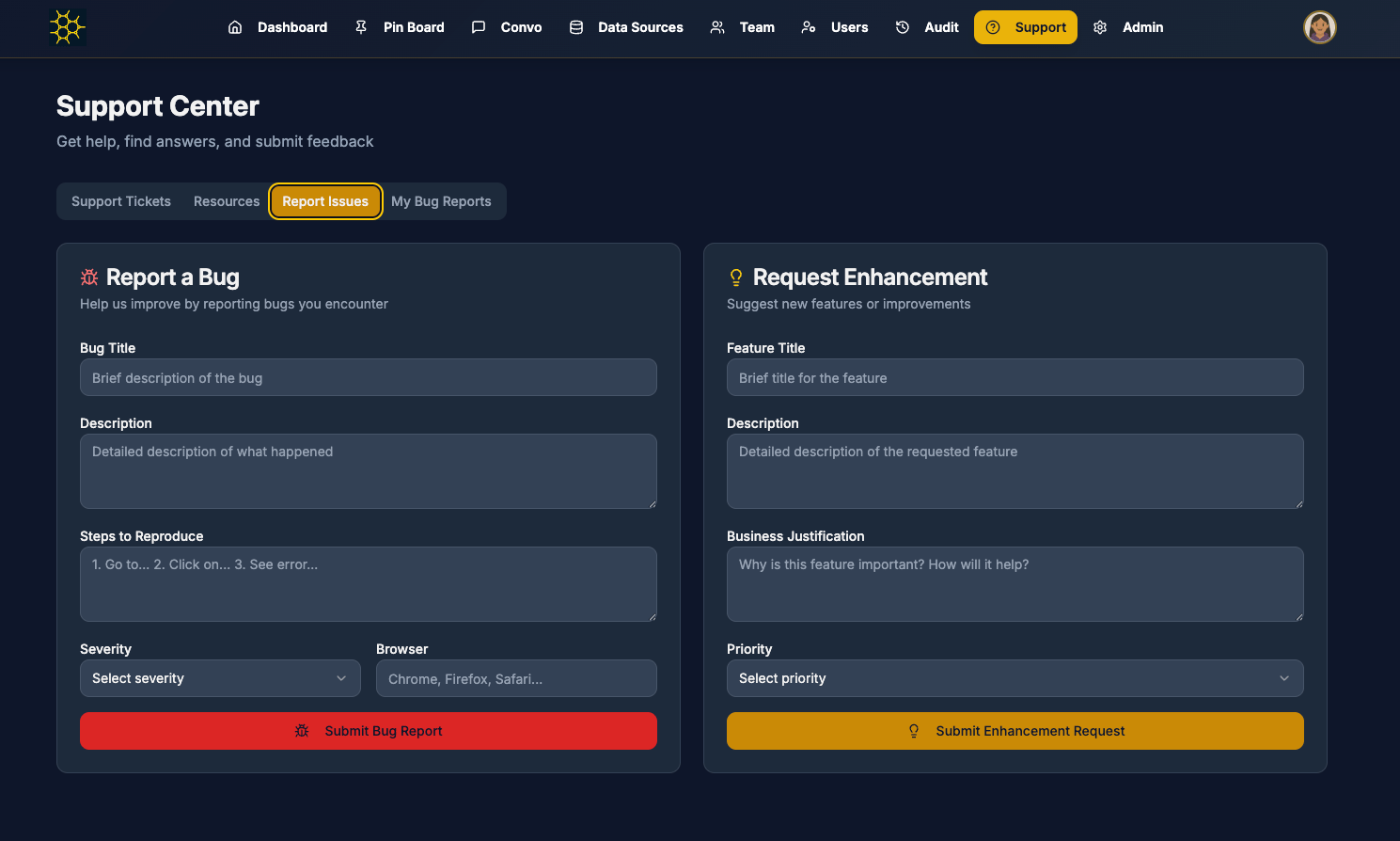Click the bug Description textarea
Viewport: 1400px width, 841px height.
click(x=369, y=471)
